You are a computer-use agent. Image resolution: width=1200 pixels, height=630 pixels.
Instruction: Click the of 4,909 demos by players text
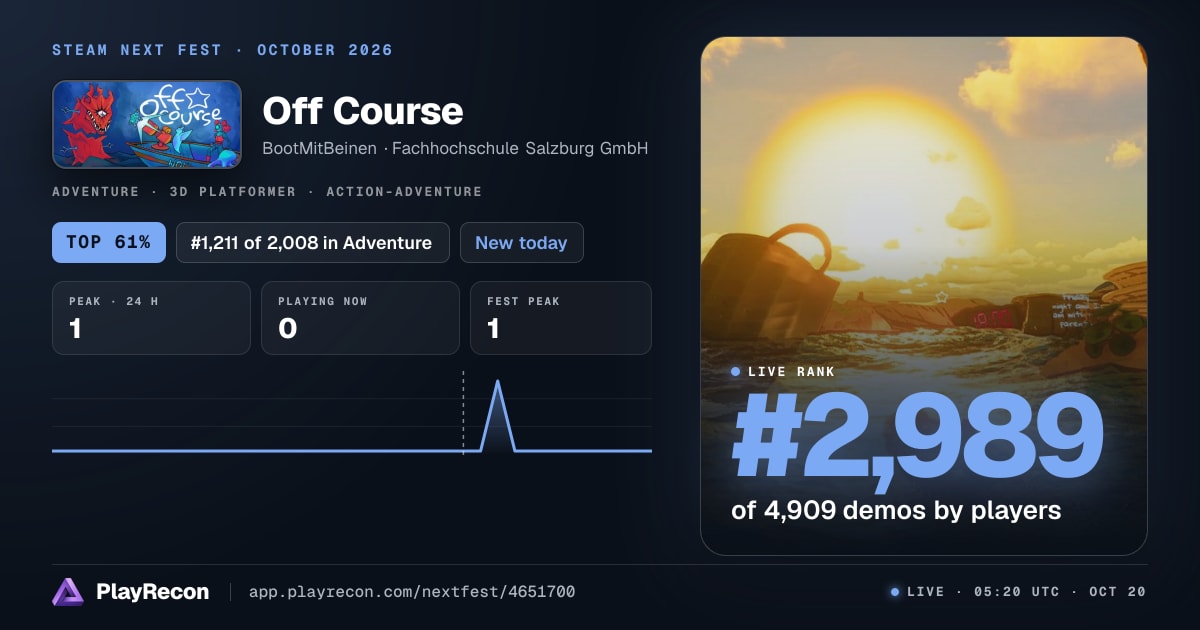point(896,510)
